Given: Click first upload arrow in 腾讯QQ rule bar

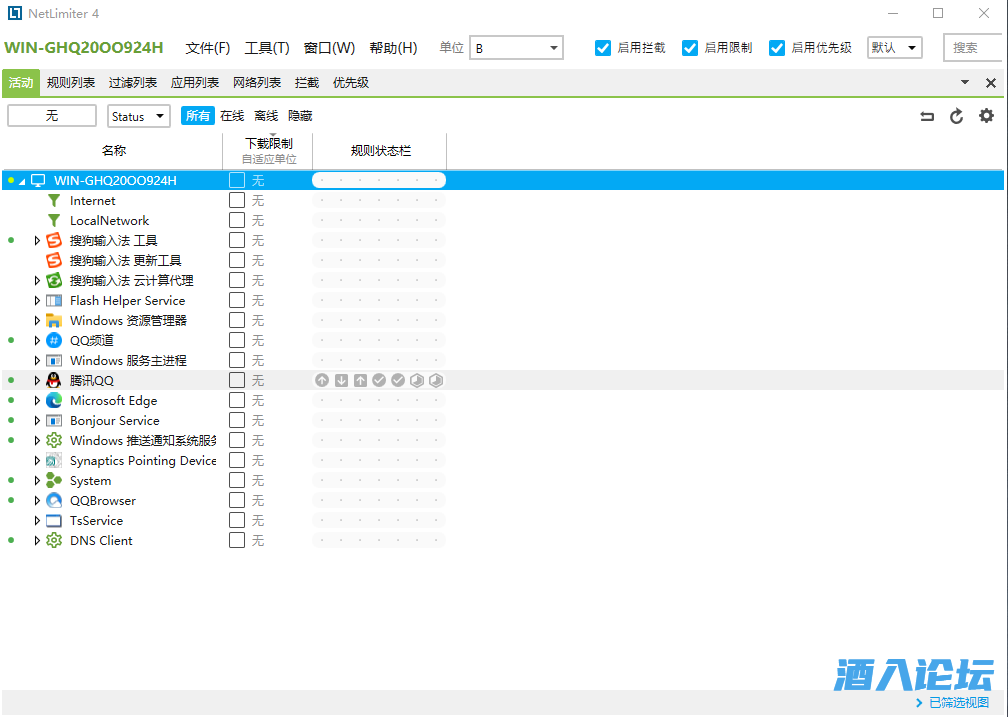Looking at the screenshot, I should 322,380.
